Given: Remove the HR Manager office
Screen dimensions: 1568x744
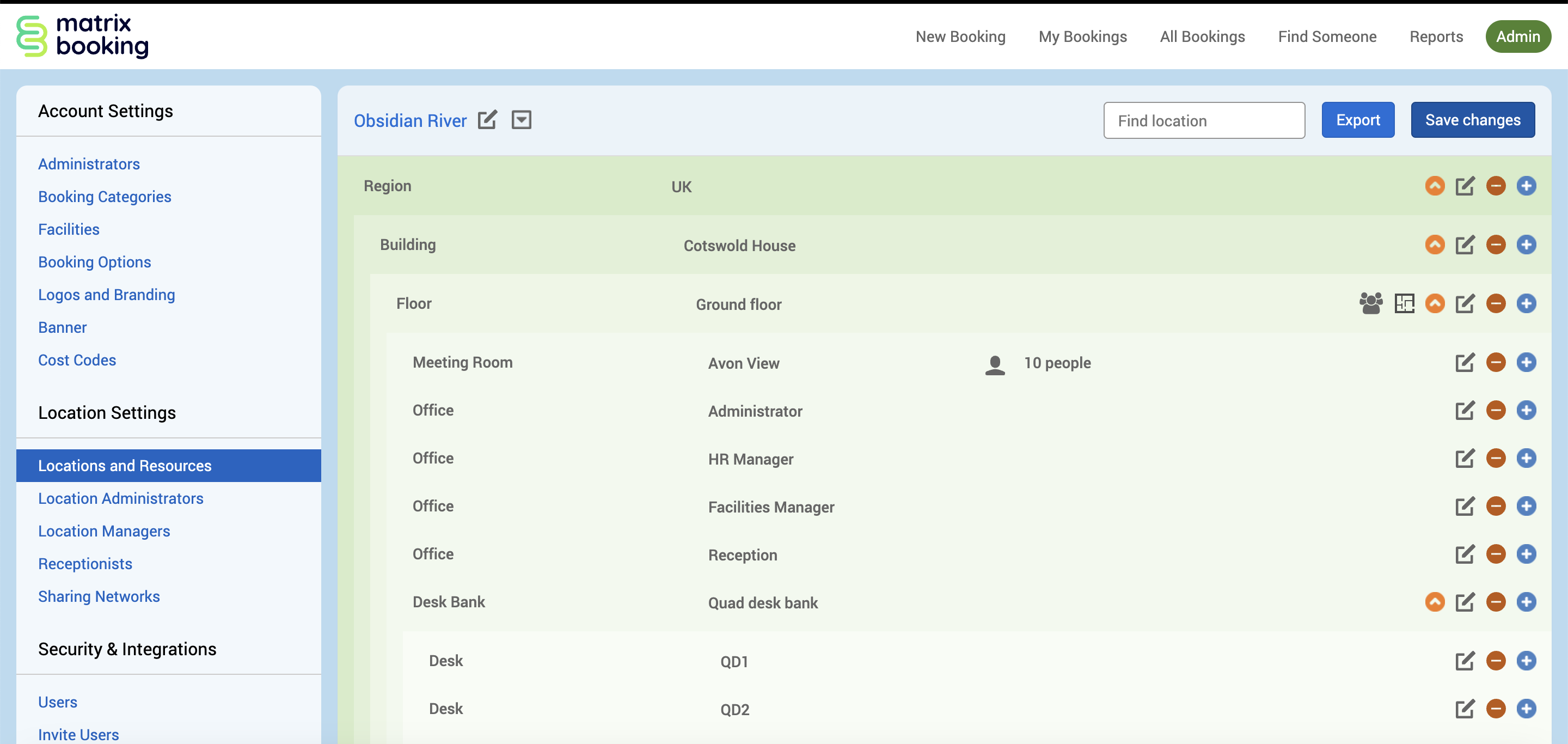Looking at the screenshot, I should click(1496, 459).
